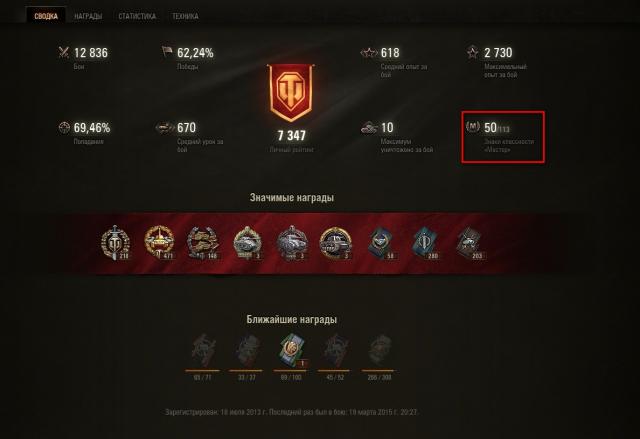Select the sword medal with count 210
Screen dimensions: 640x439
click(116, 243)
